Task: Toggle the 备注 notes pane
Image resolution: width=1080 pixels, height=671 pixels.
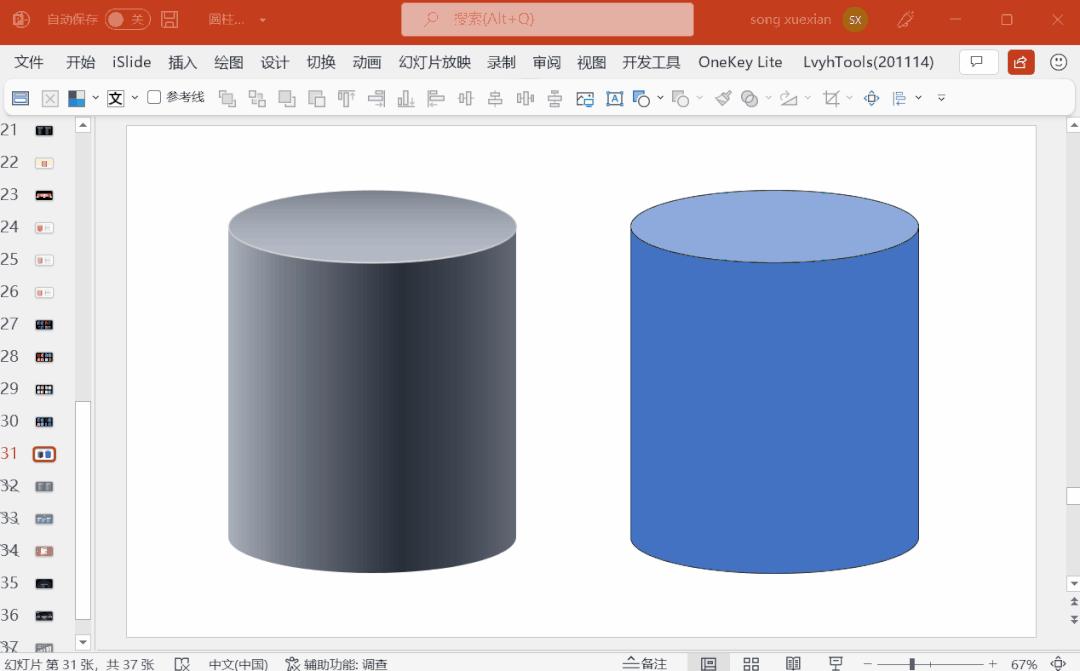Action: point(644,664)
